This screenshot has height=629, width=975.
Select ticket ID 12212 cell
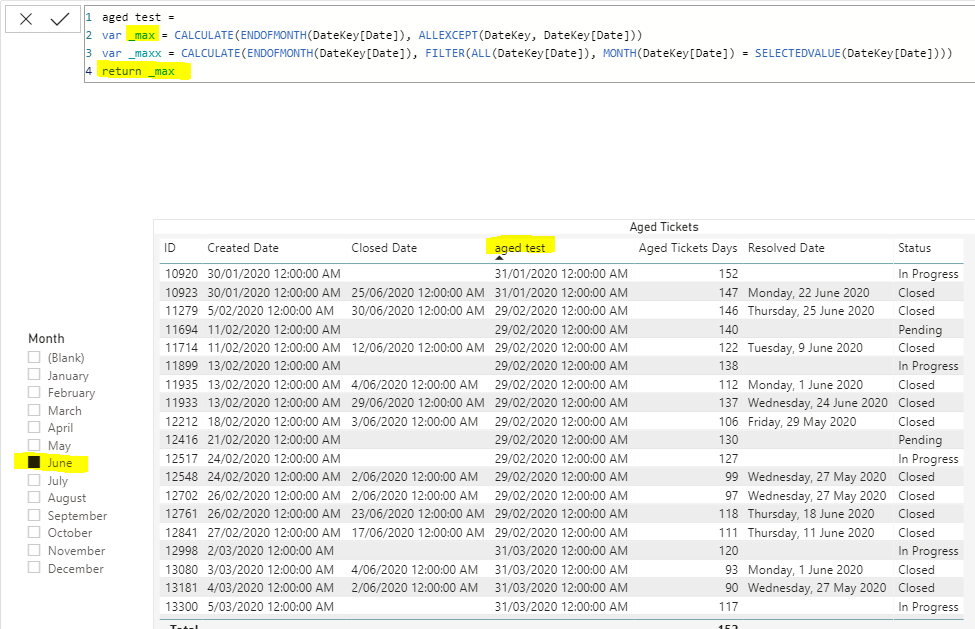click(x=181, y=421)
